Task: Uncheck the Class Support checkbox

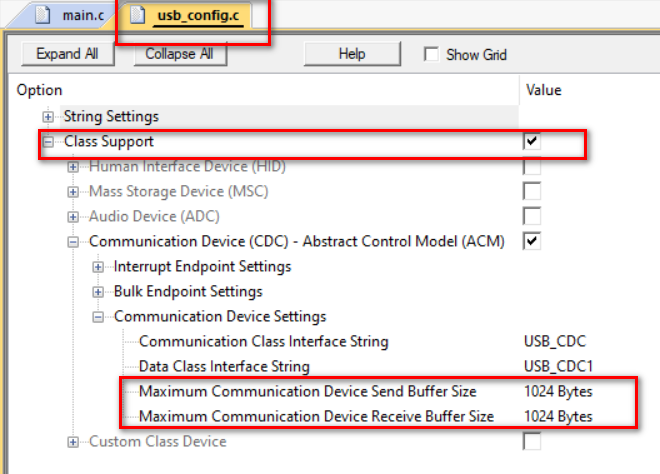Action: [532, 141]
